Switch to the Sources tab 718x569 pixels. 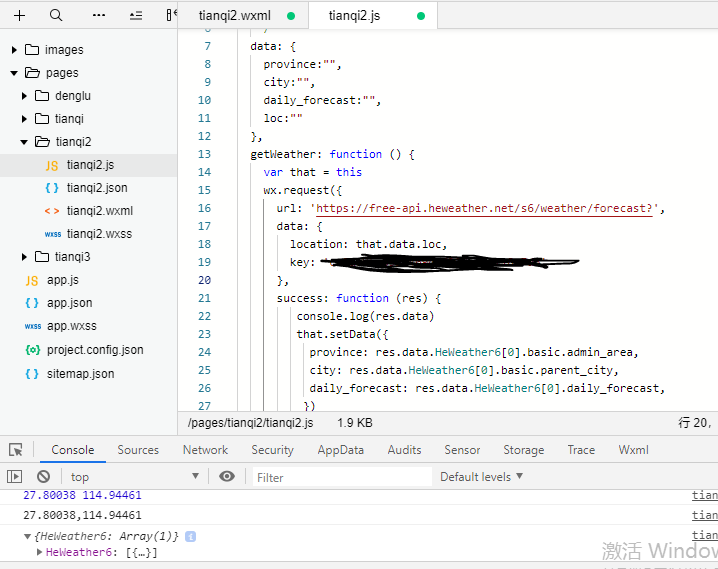click(x=138, y=450)
